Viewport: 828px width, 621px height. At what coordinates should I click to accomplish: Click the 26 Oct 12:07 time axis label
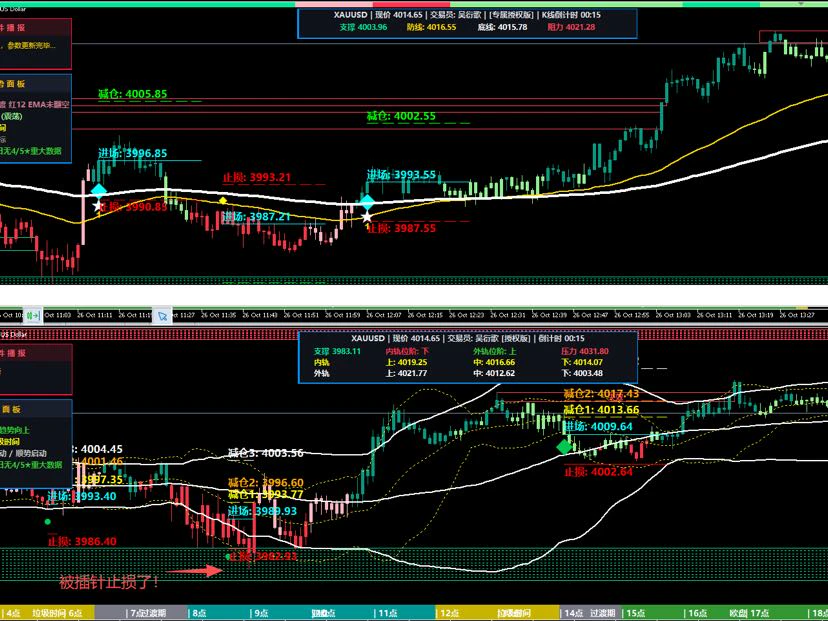click(383, 315)
